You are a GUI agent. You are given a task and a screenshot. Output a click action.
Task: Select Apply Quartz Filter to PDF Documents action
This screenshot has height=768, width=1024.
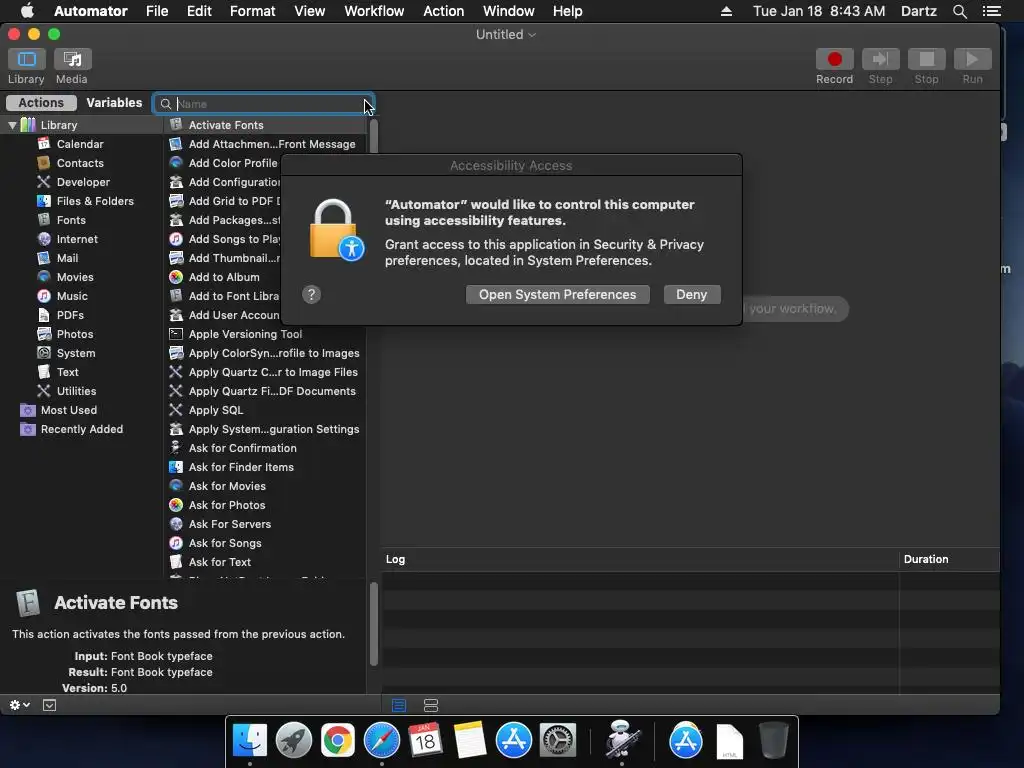pos(264,391)
